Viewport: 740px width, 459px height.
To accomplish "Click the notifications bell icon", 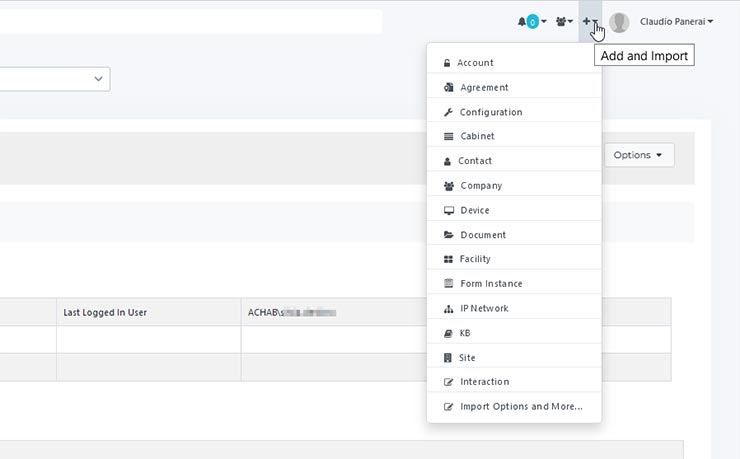I will click(522, 21).
